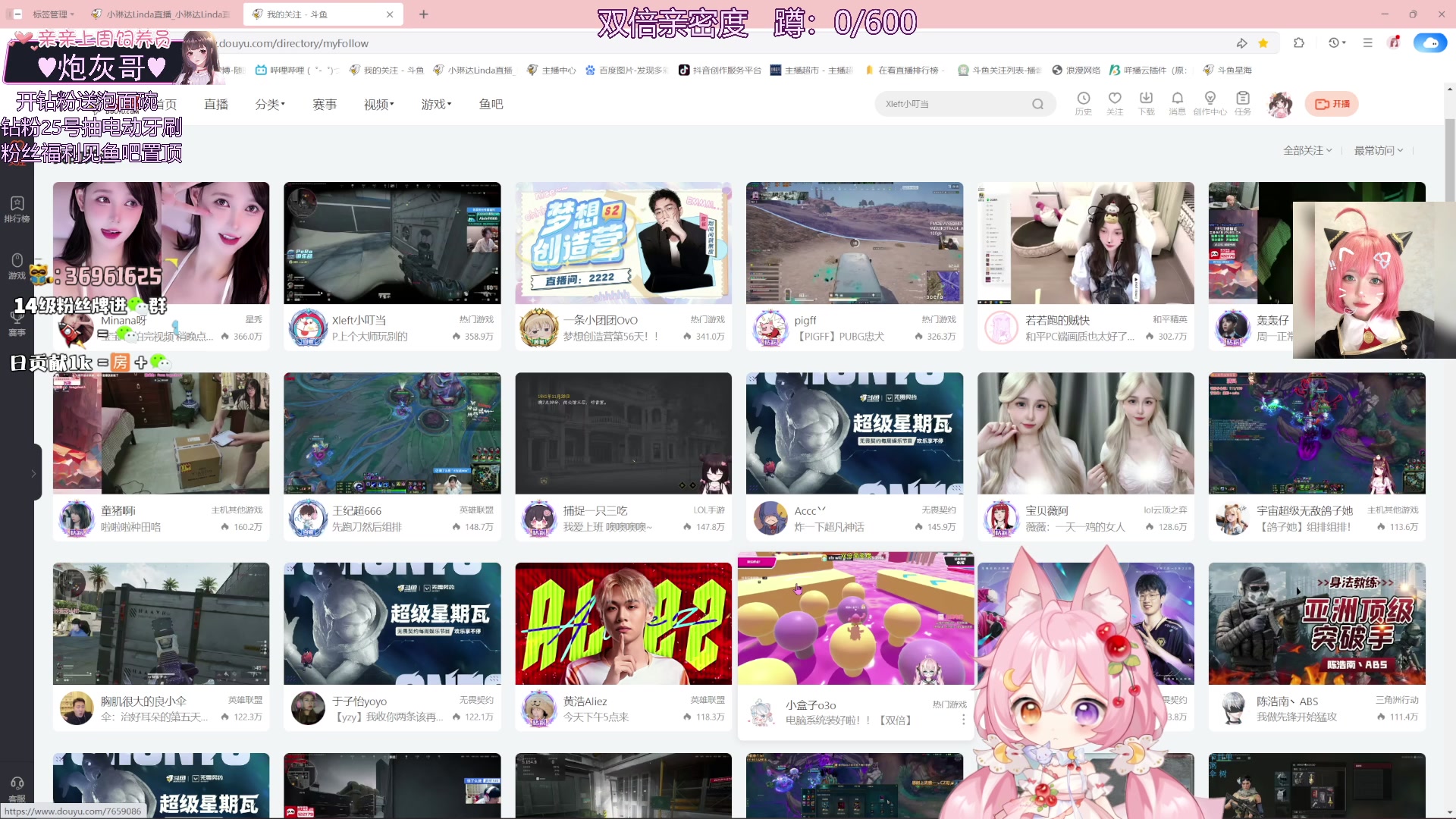
Task: Expand the 游戏 navigation dropdown
Action: [x=436, y=104]
